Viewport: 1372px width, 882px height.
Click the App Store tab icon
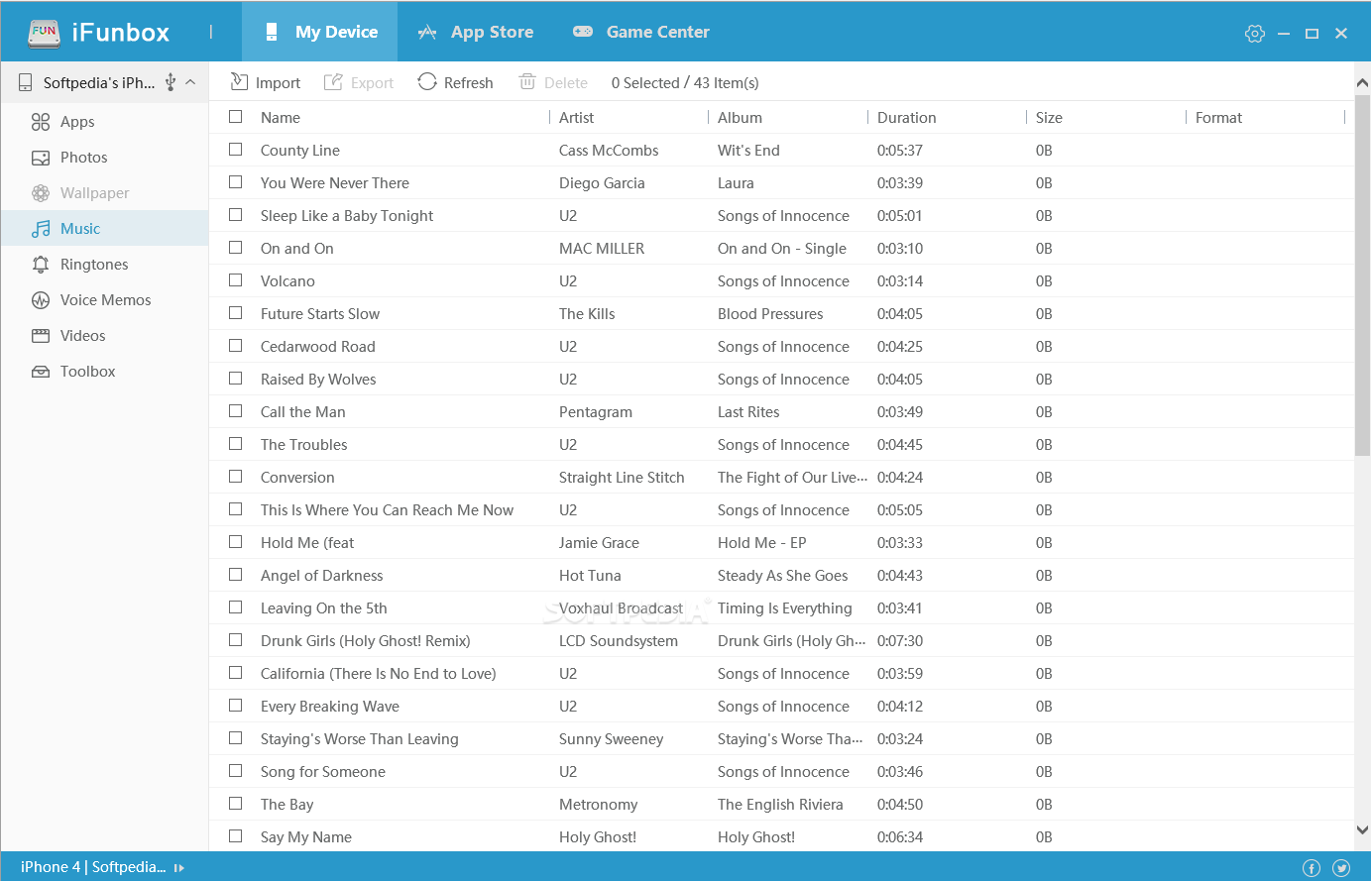pos(427,33)
